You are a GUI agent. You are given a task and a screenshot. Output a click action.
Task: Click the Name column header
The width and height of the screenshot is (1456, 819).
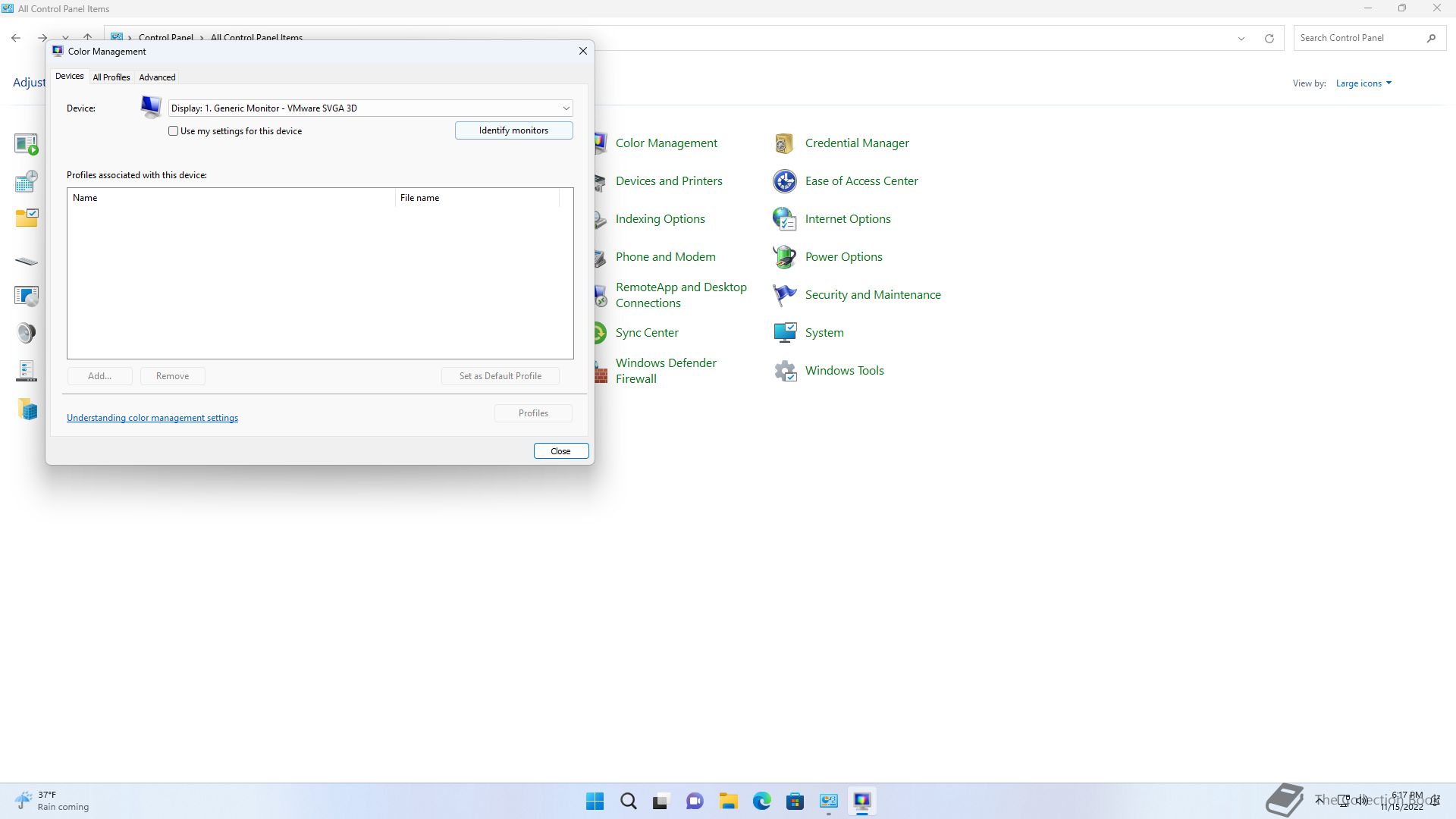231,198
